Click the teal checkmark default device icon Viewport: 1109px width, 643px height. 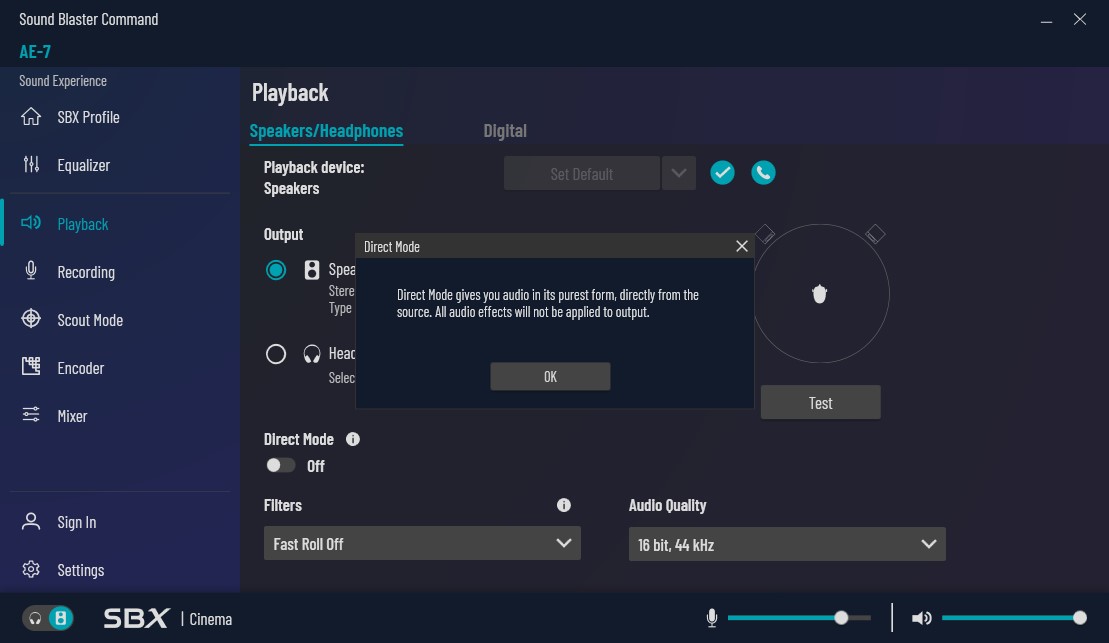click(x=722, y=173)
